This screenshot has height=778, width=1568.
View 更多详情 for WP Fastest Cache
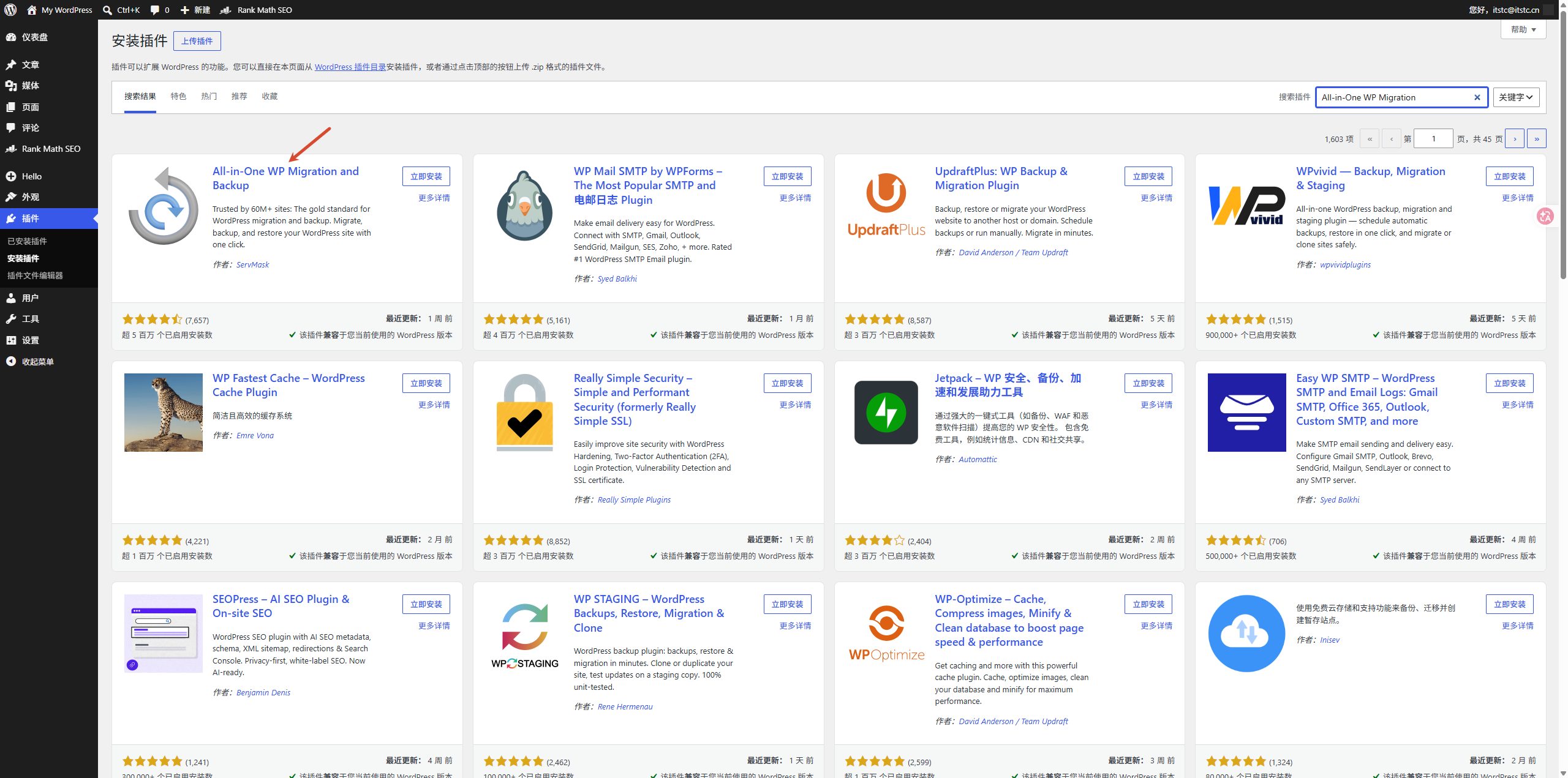pyautogui.click(x=434, y=405)
